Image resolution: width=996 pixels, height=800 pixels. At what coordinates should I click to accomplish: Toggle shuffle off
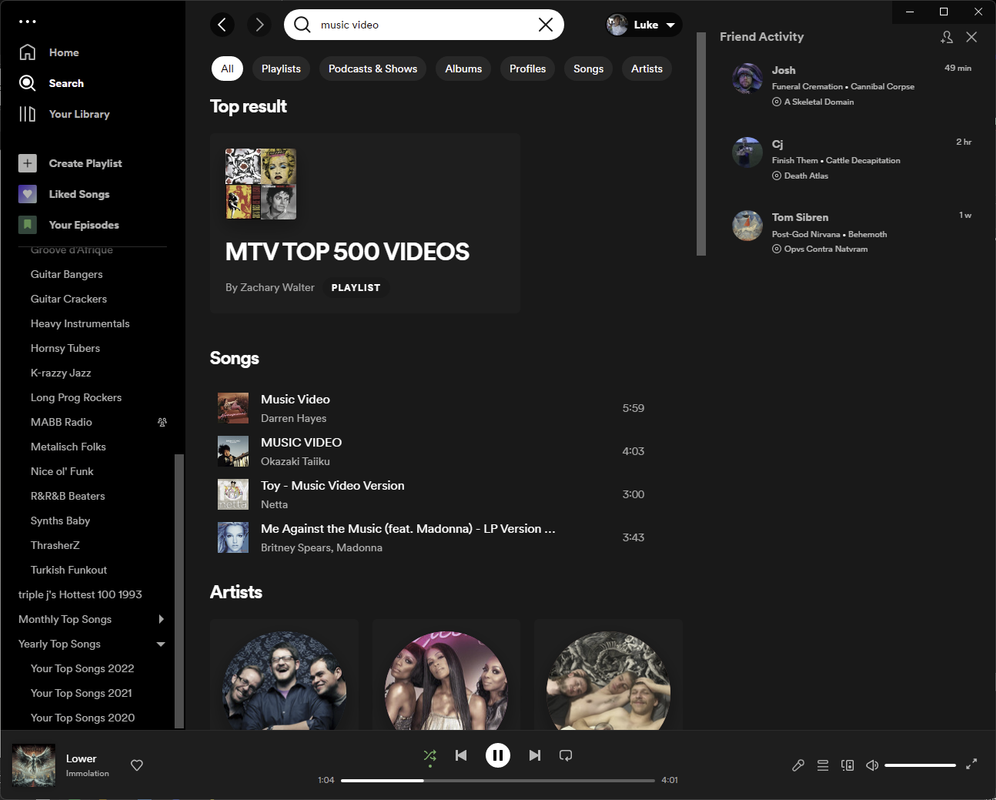(x=430, y=755)
